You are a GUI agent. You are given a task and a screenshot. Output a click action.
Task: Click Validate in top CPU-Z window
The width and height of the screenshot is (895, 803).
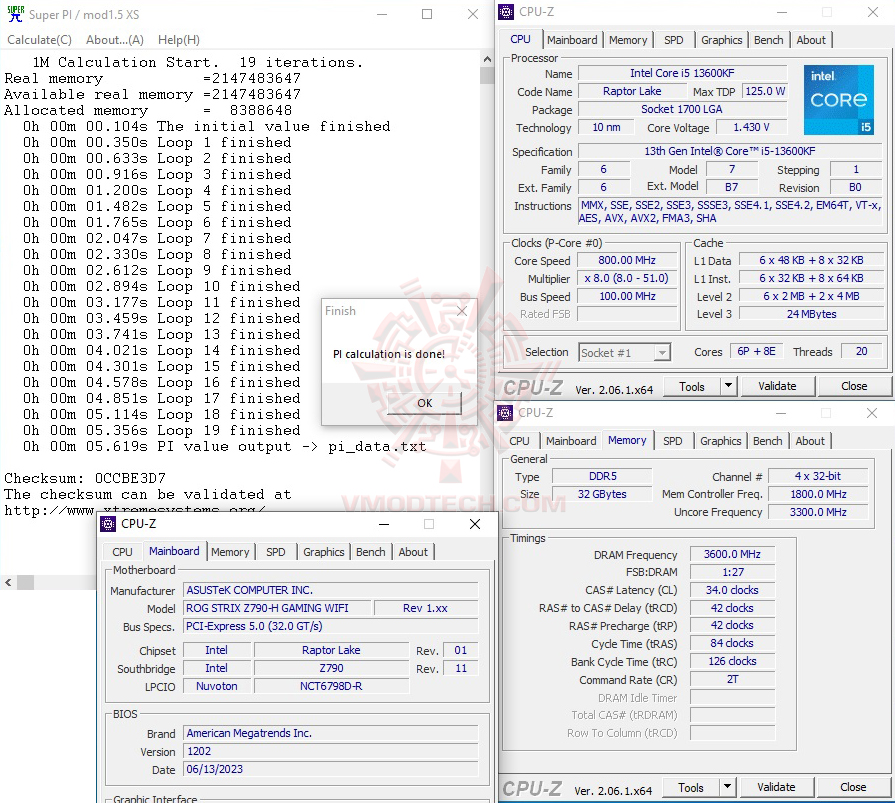point(777,386)
